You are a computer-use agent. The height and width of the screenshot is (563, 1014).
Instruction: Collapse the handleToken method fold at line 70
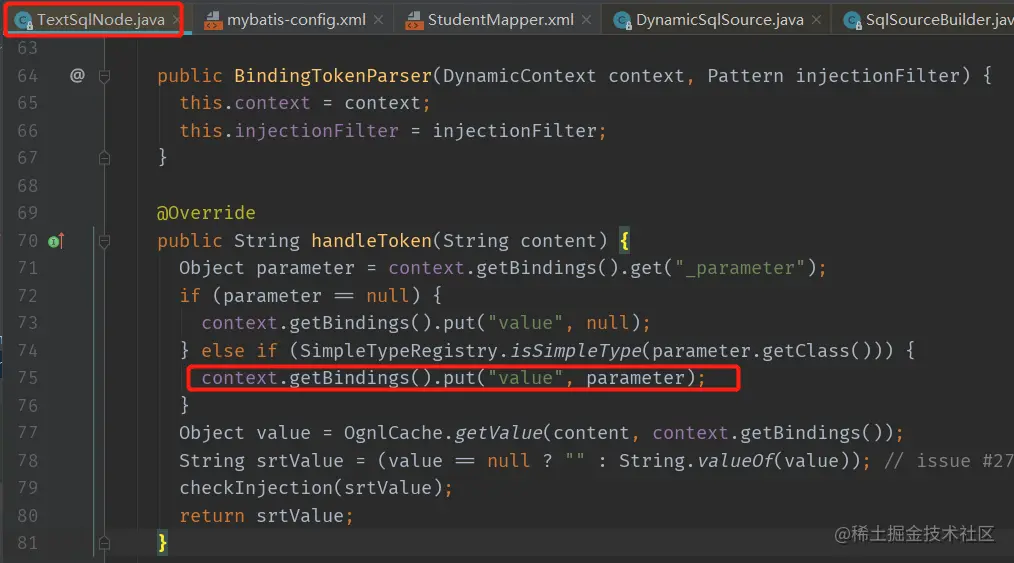[104, 241]
